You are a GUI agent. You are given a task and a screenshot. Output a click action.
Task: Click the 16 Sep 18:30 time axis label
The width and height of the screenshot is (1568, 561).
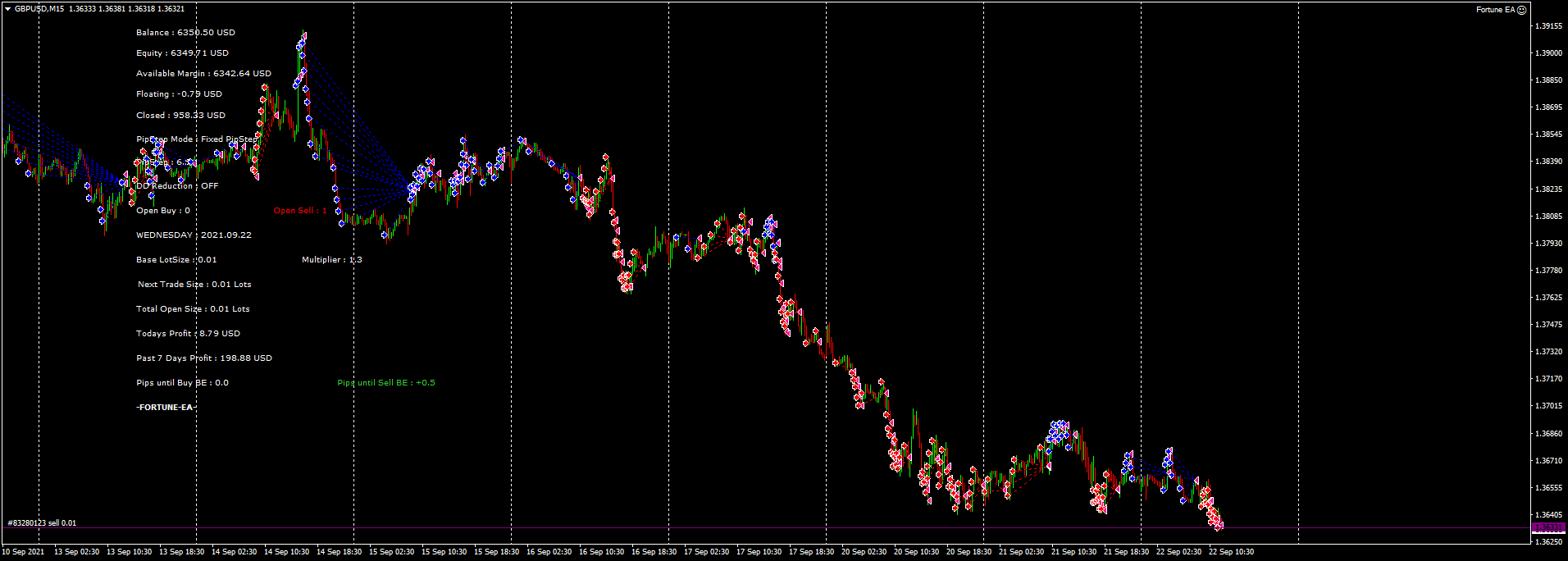pyautogui.click(x=654, y=552)
